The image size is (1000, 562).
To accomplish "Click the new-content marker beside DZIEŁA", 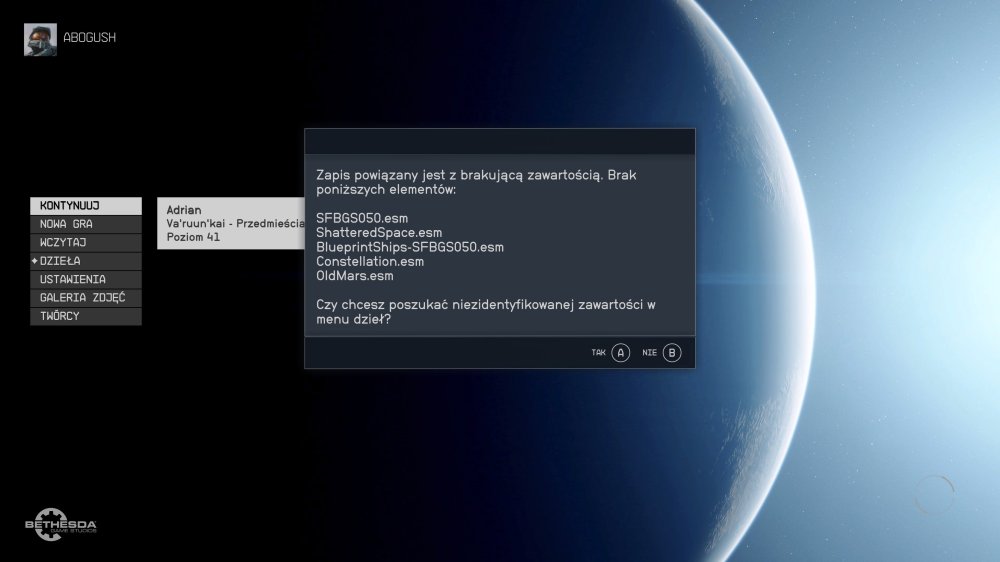I will pos(34,261).
